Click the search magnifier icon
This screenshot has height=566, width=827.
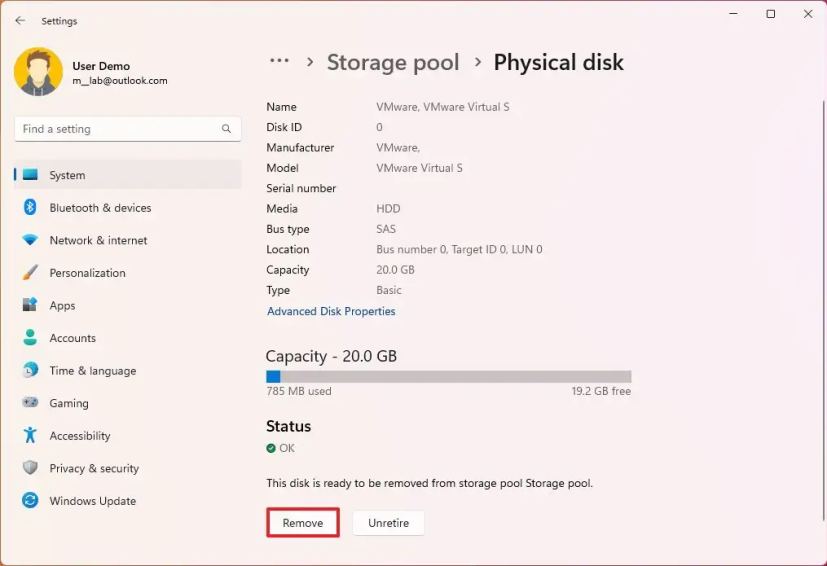(x=227, y=129)
